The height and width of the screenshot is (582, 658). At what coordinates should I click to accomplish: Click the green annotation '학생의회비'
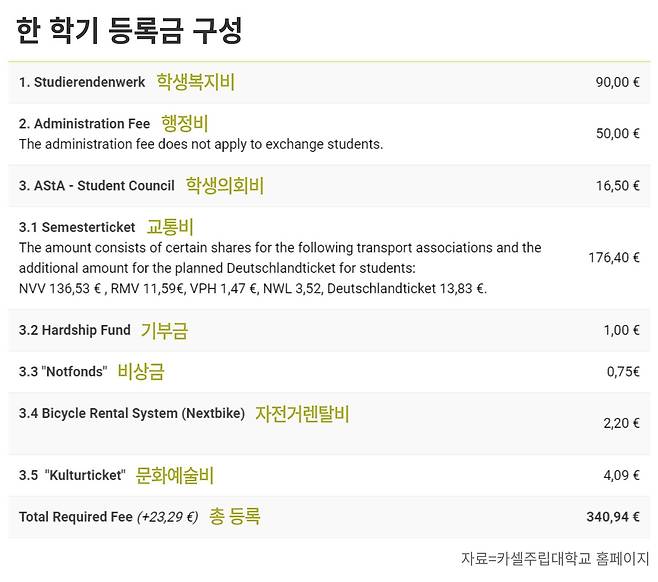click(x=225, y=185)
